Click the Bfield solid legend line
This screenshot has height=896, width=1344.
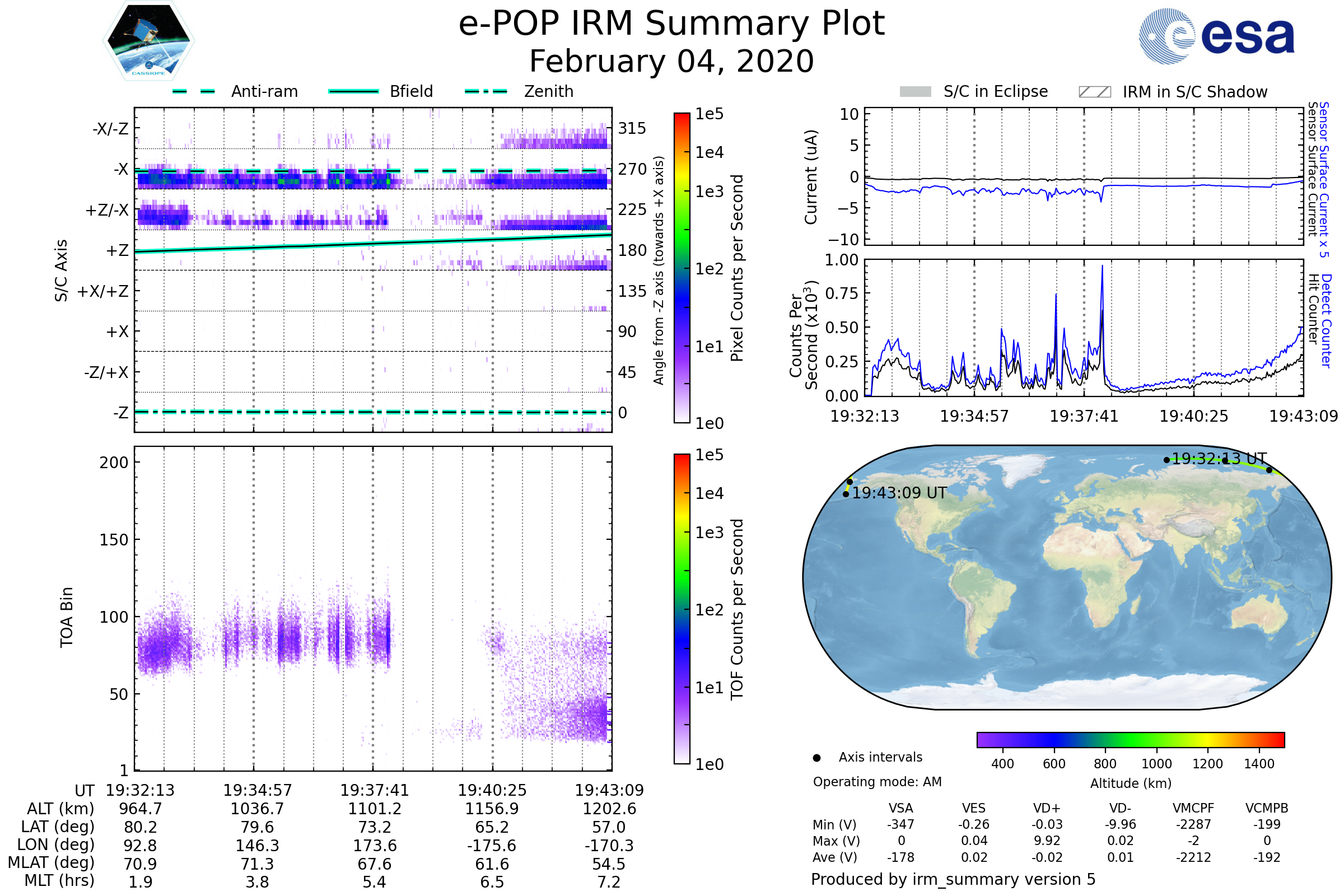pos(353,91)
